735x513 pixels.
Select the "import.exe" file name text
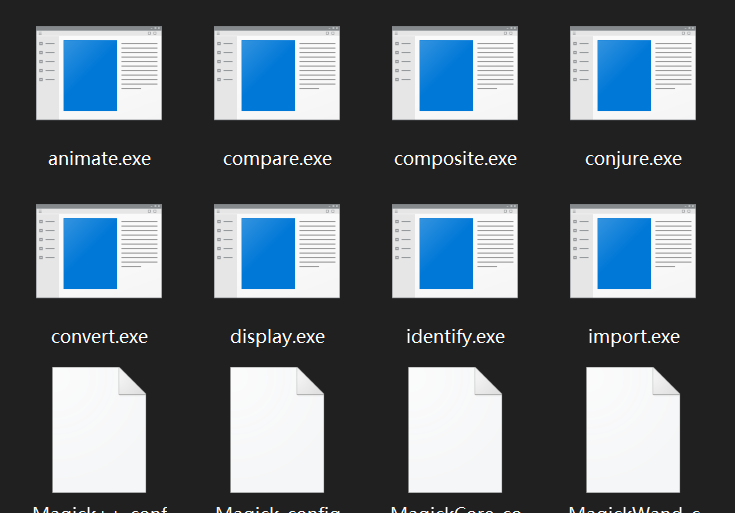pos(633,337)
